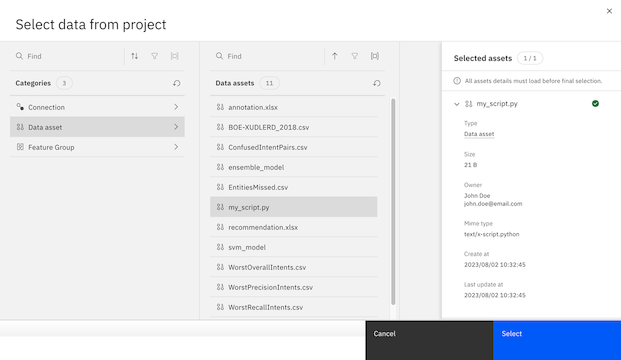
Task: Select WorstPrecisionIntents.csv asset
Action: (293, 287)
